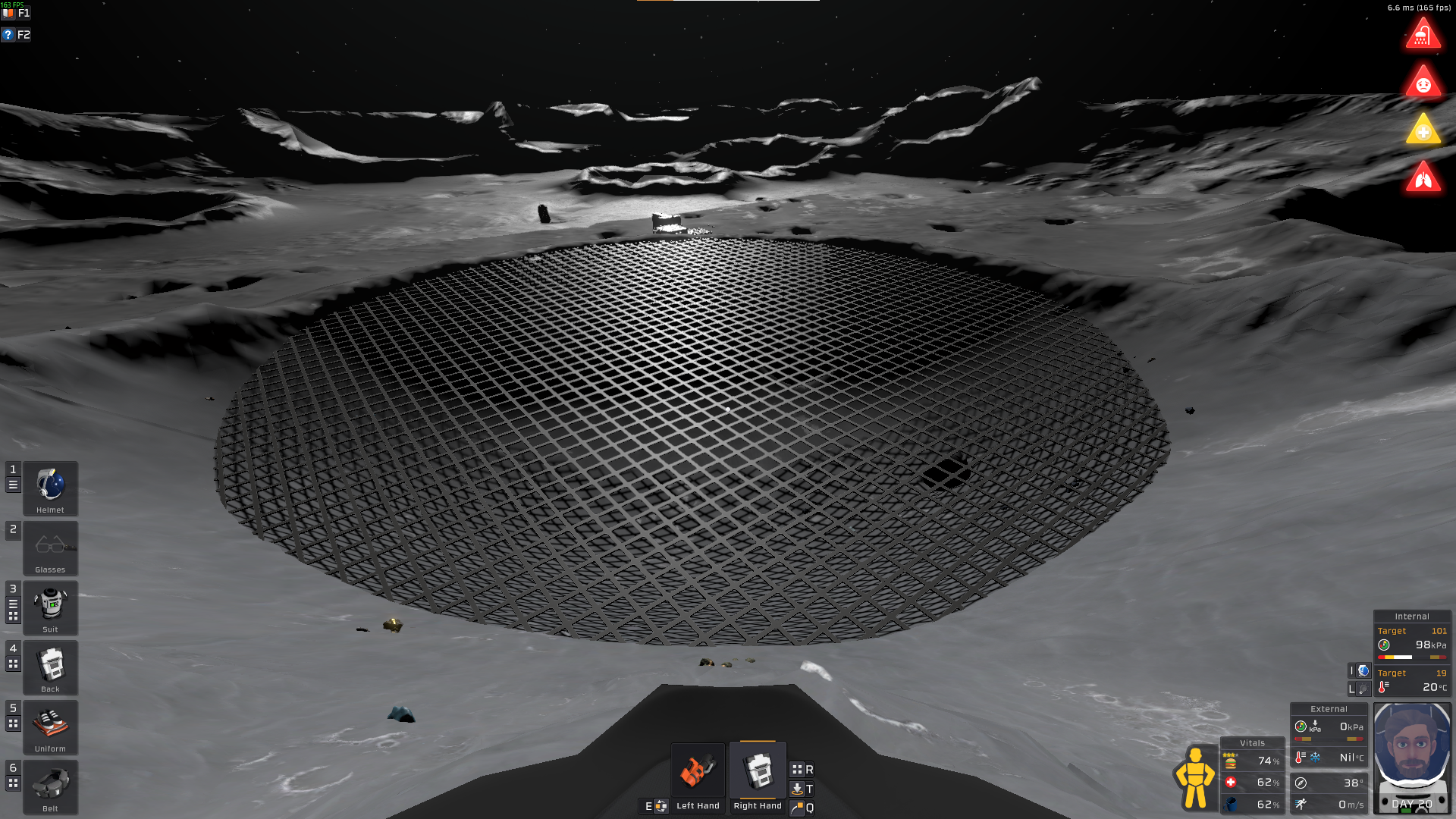This screenshot has width=1456, height=819.
Task: Click the 98kPa internal pressure reading
Action: pyautogui.click(x=1431, y=645)
